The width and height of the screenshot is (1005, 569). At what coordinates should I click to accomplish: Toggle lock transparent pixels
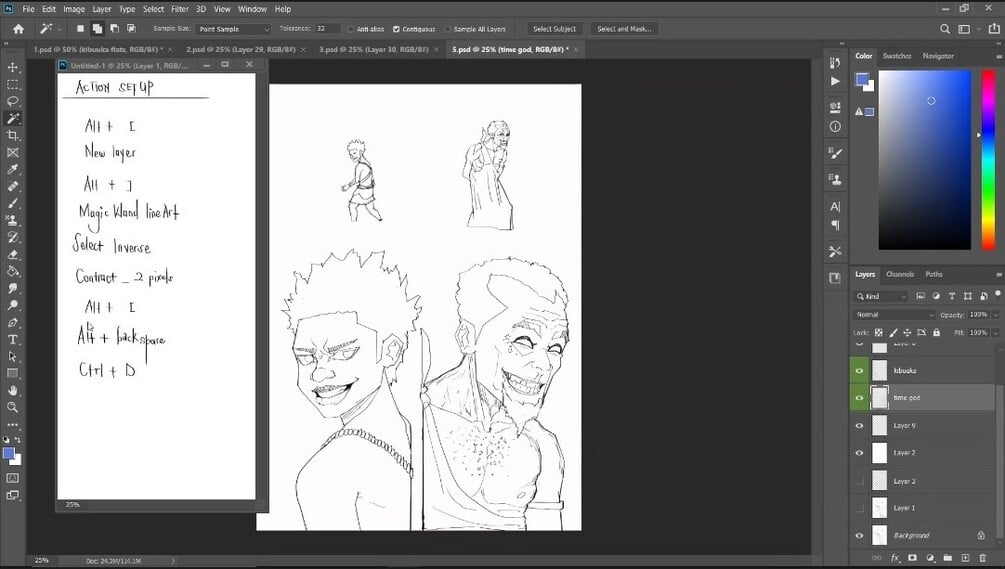879,333
